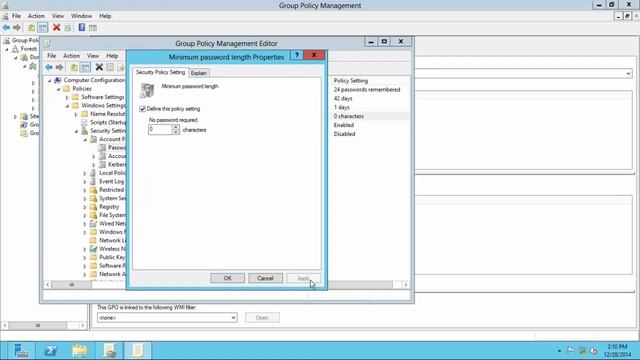This screenshot has height=360, width=640.
Task: Click the 42 days policy value
Action: click(343, 98)
